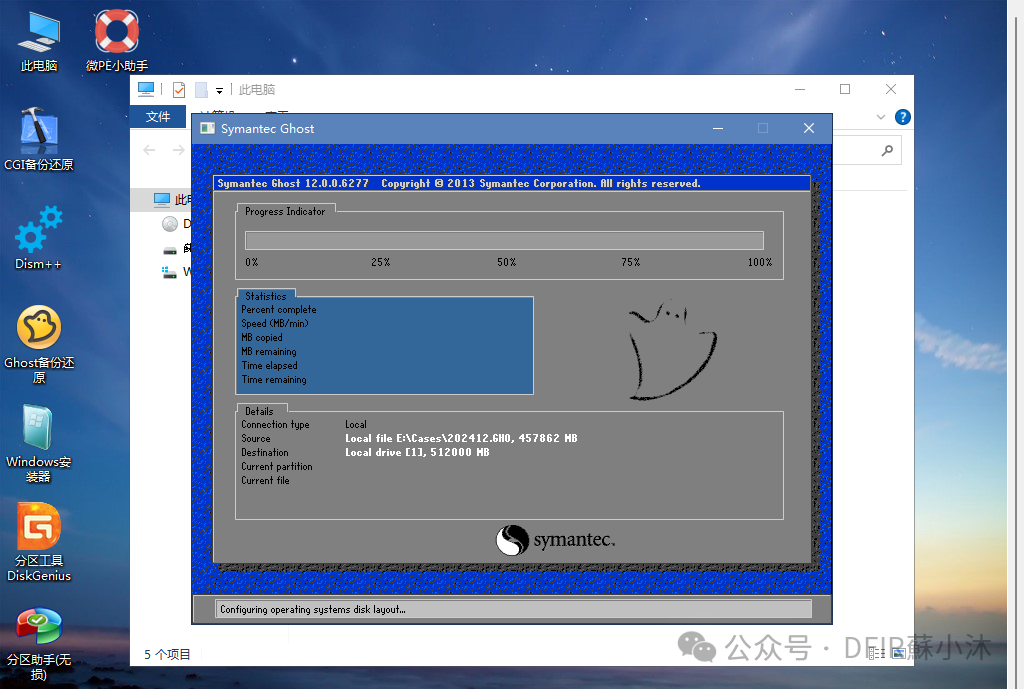Viewport: 1024px width, 689px height.
Task: Close the Symantec Ghost window
Action: [x=808, y=128]
